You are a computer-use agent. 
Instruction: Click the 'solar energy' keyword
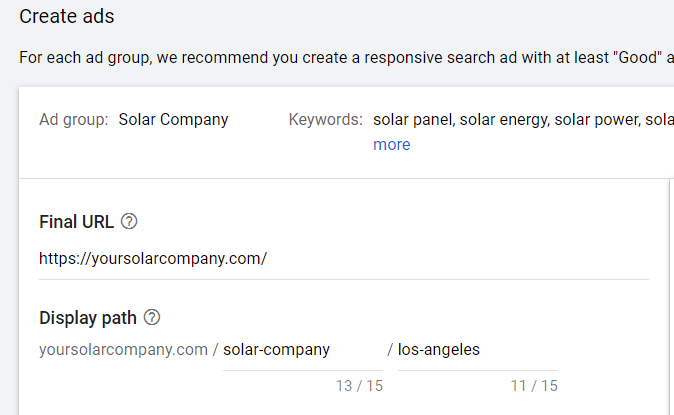pyautogui.click(x=502, y=120)
